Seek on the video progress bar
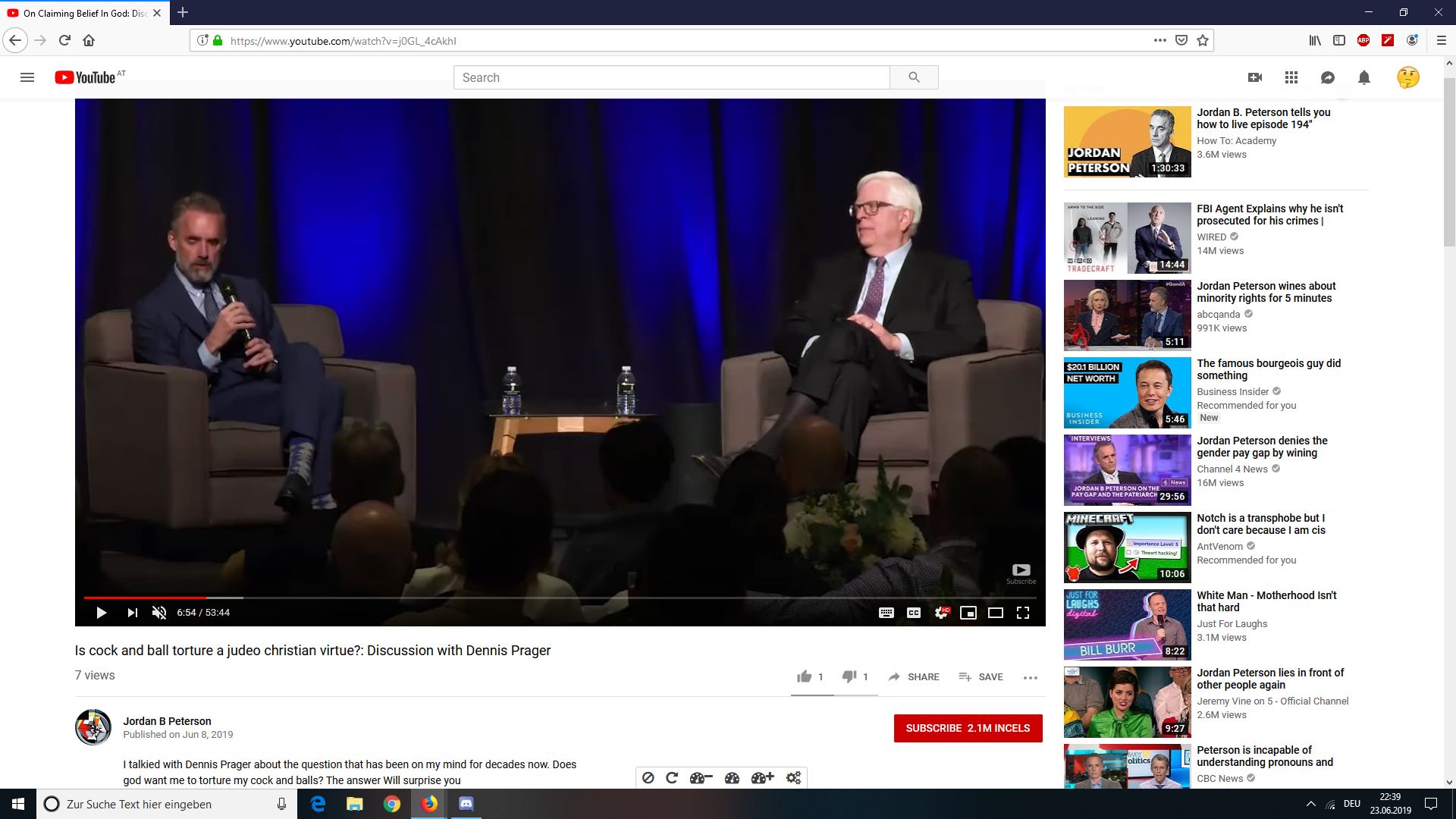This screenshot has height=819, width=1456. (x=531, y=598)
